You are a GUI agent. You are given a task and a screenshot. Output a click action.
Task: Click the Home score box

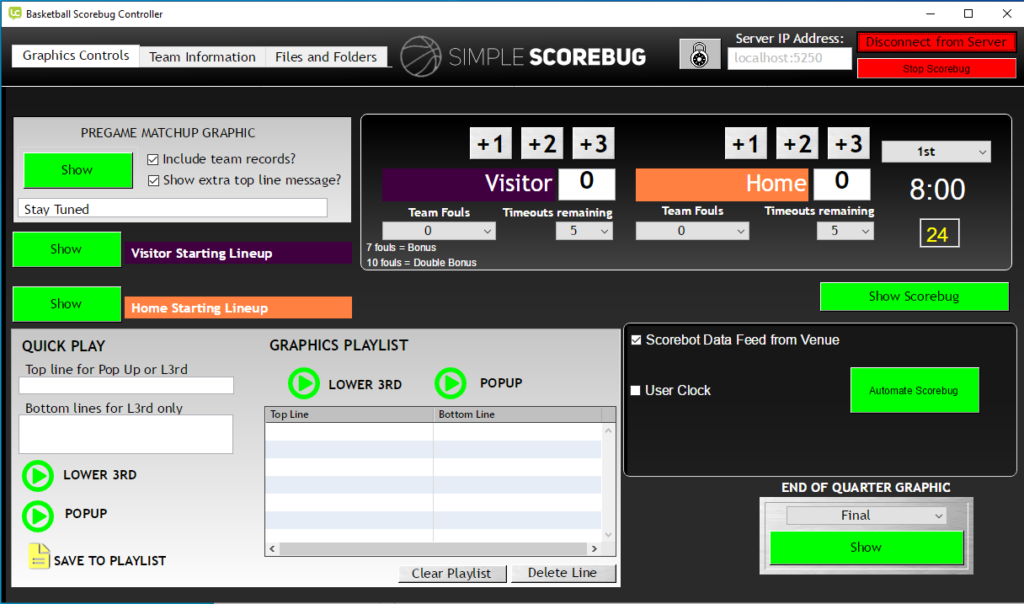coord(842,183)
